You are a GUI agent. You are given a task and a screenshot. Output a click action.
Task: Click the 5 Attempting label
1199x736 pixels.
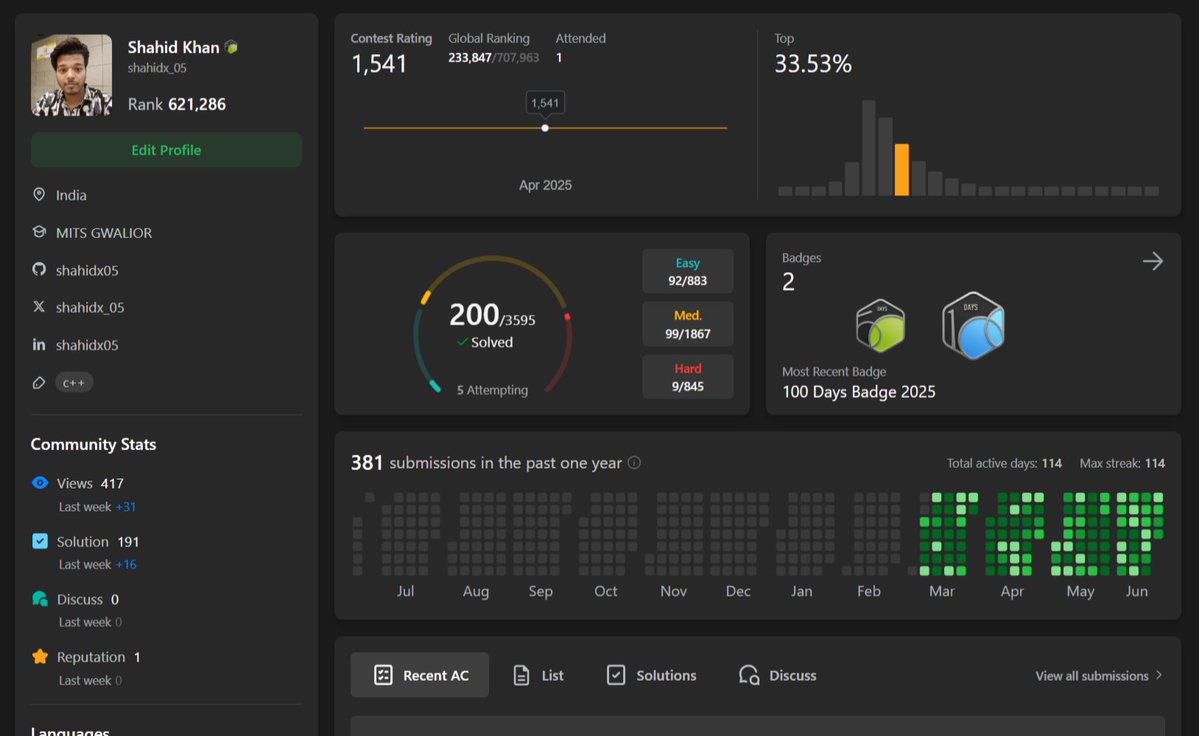tap(492, 390)
